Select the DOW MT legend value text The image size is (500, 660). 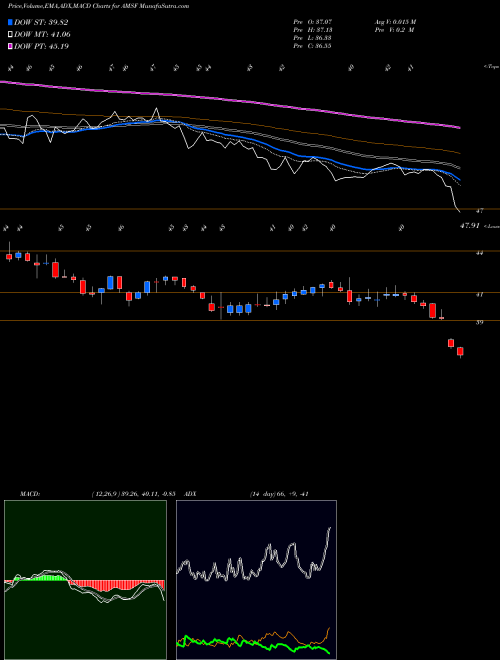42,35
